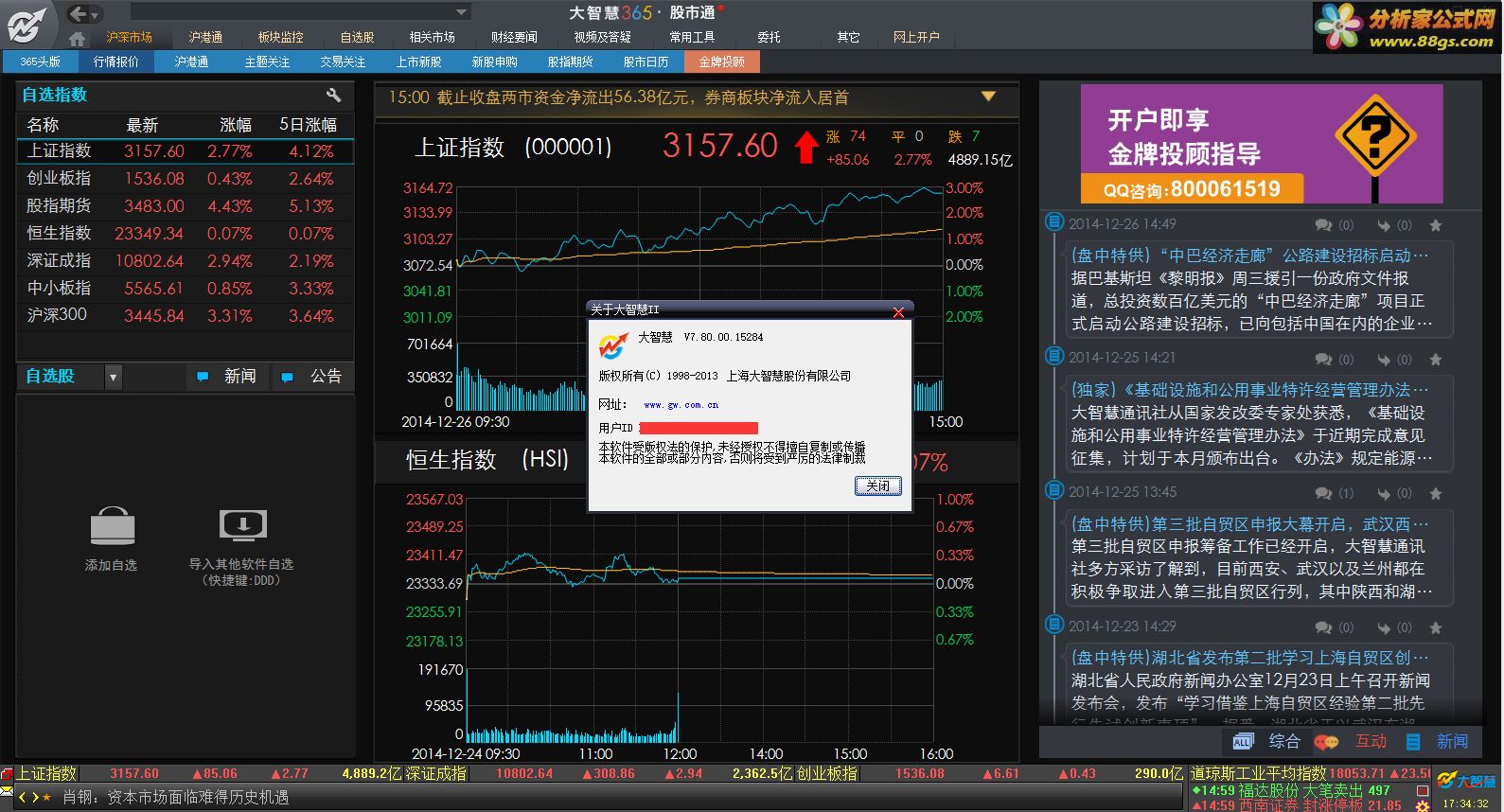1504x812 pixels.
Task: Open the www.gw.com.cn link
Action: pos(681,404)
